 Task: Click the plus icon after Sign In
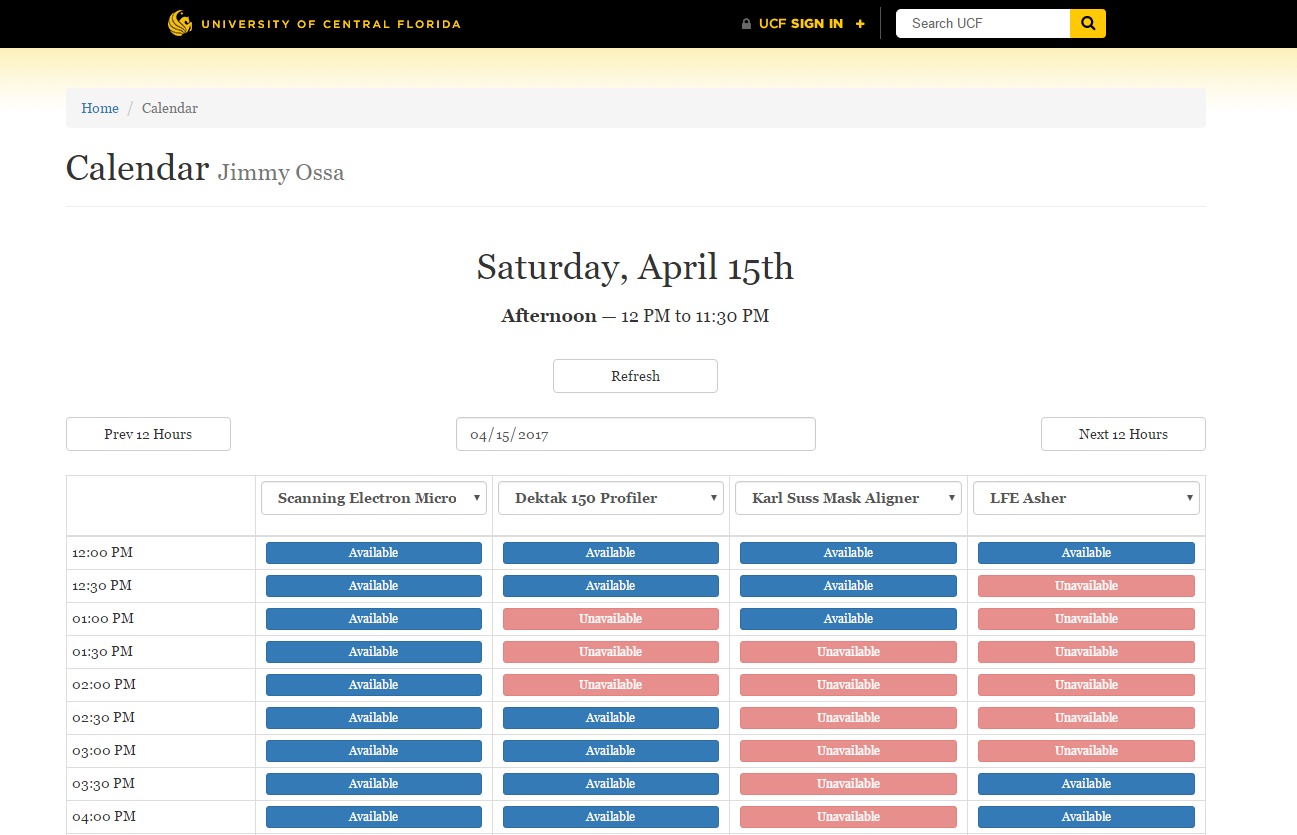860,24
